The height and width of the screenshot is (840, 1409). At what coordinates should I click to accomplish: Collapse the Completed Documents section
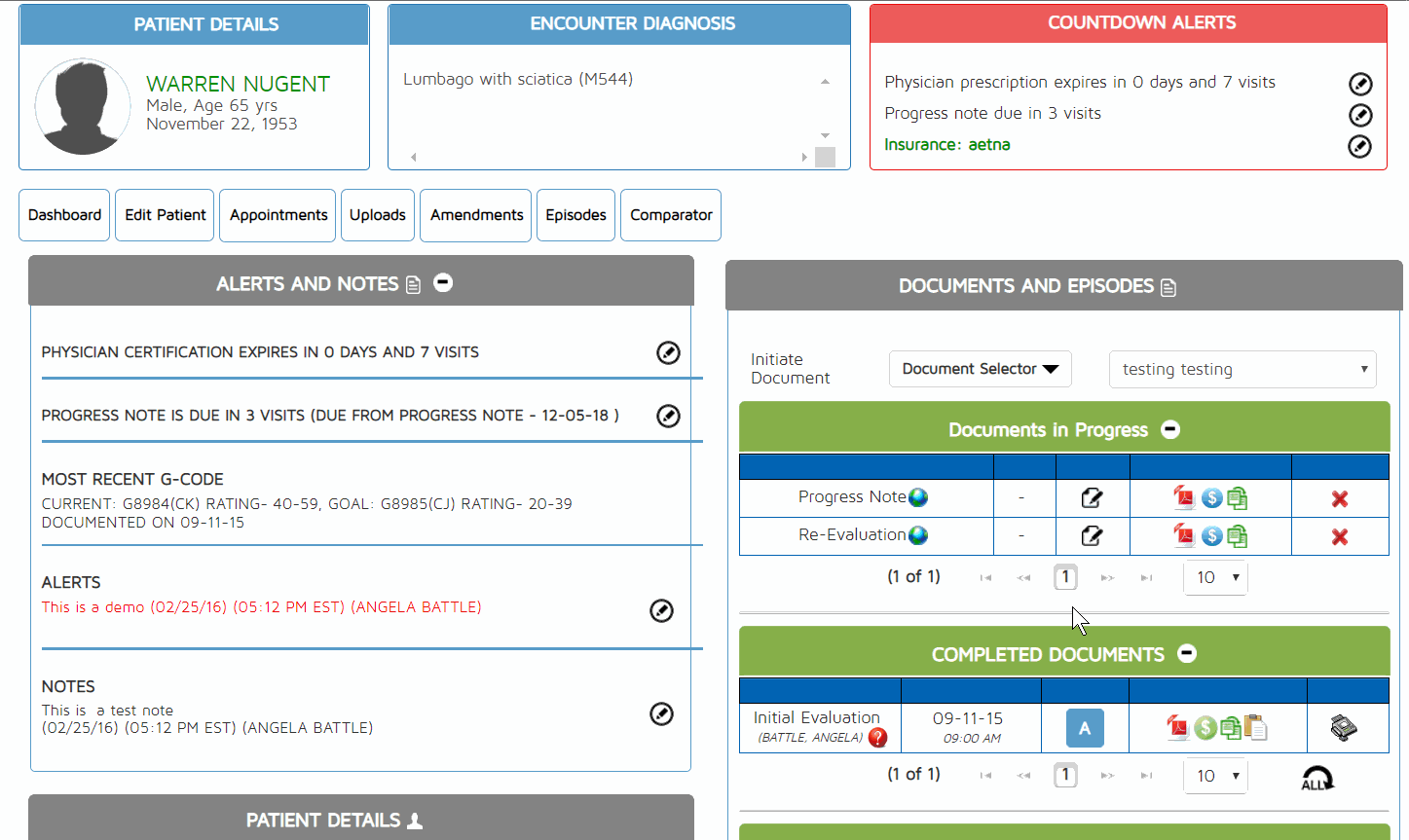tap(1187, 654)
